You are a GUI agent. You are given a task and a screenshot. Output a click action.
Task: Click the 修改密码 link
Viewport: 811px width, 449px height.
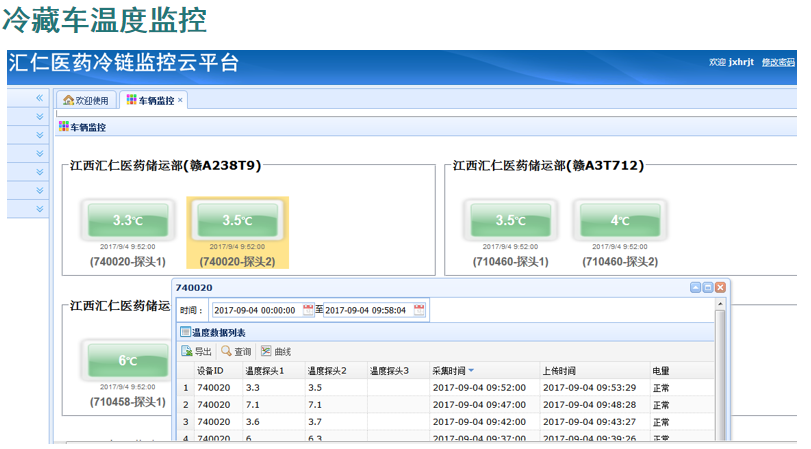tap(780, 62)
